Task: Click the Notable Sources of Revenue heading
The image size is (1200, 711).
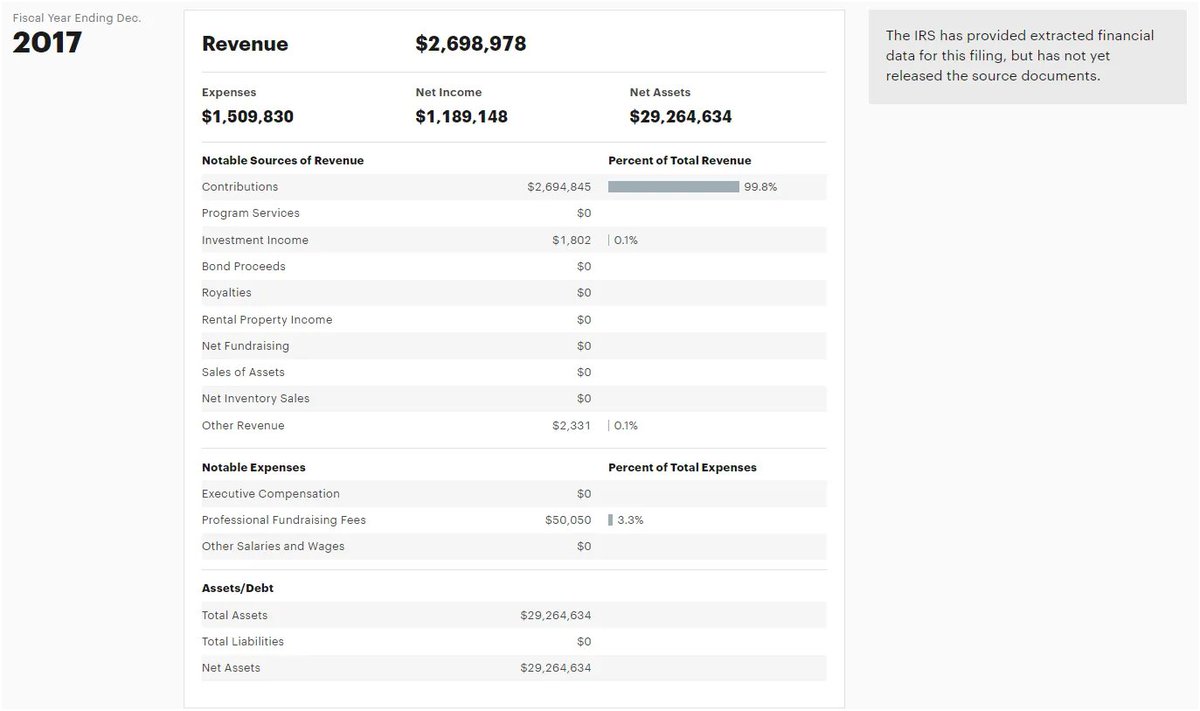Action: coord(282,161)
